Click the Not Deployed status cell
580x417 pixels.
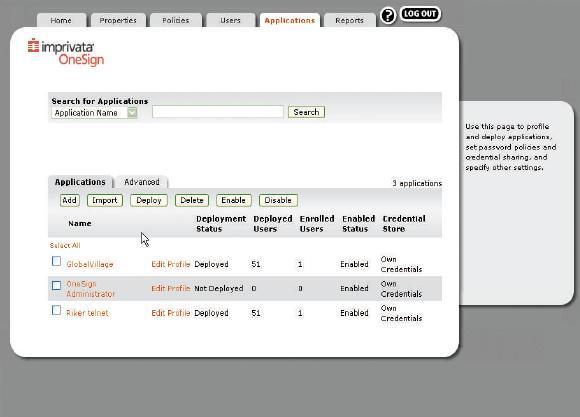pyautogui.click(x=219, y=288)
